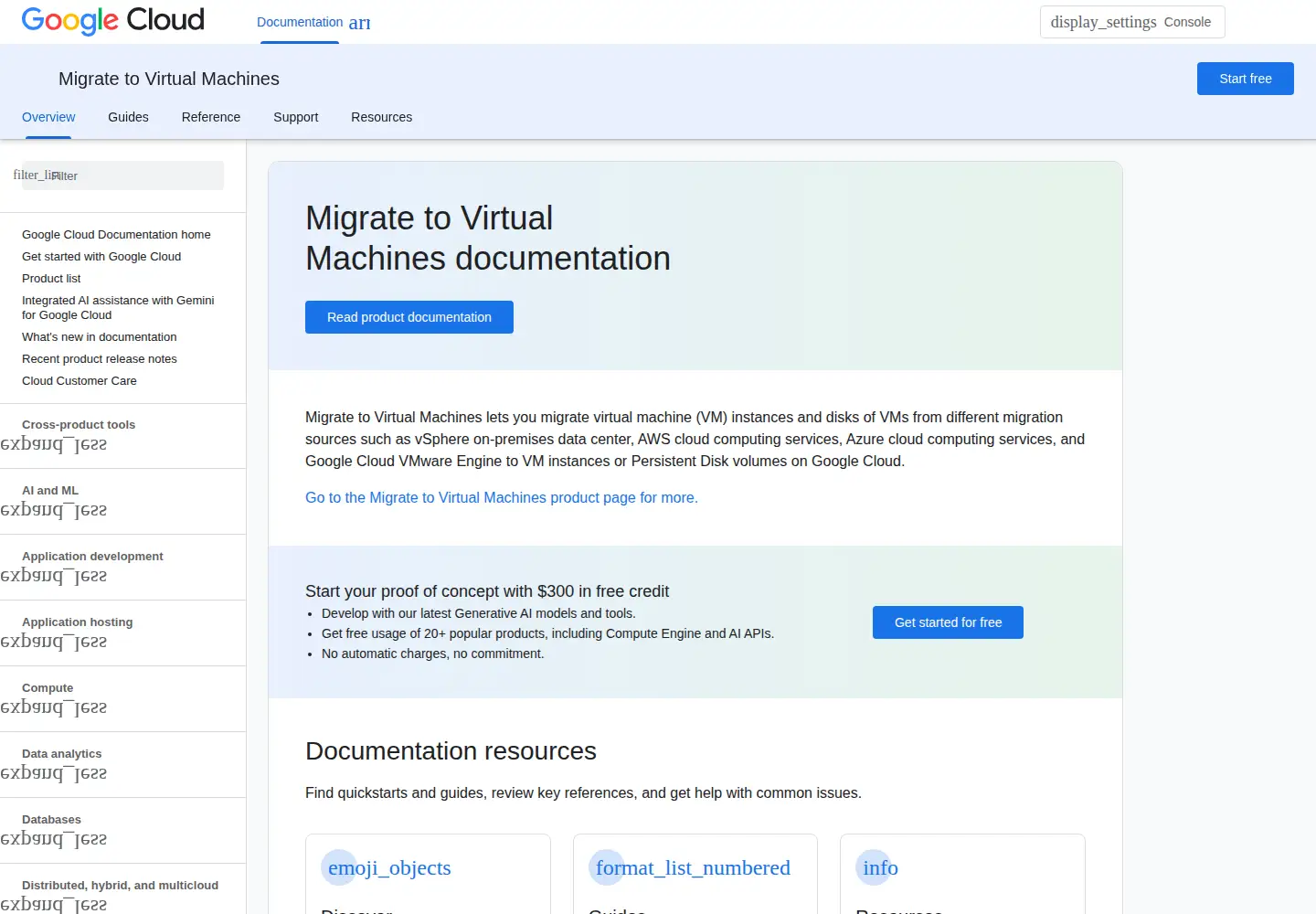Click the filter list icon in sidebar
The width and height of the screenshot is (1316, 914).
(35, 175)
